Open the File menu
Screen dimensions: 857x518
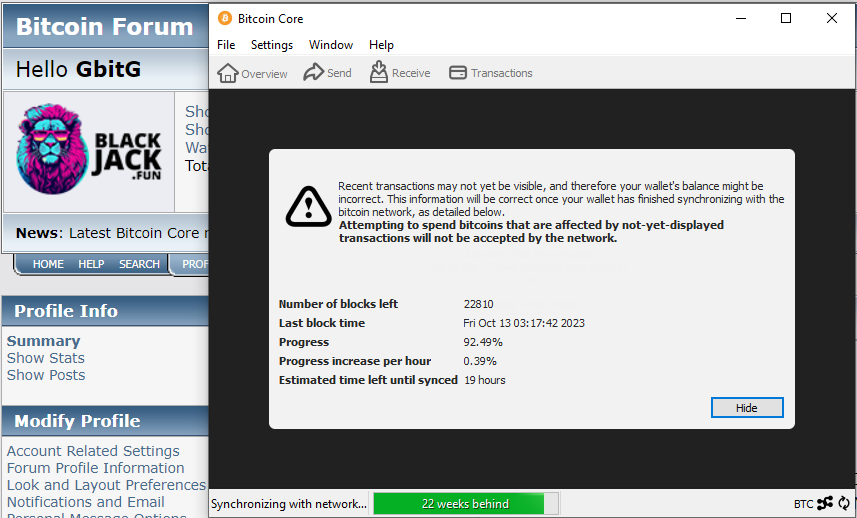coord(226,45)
